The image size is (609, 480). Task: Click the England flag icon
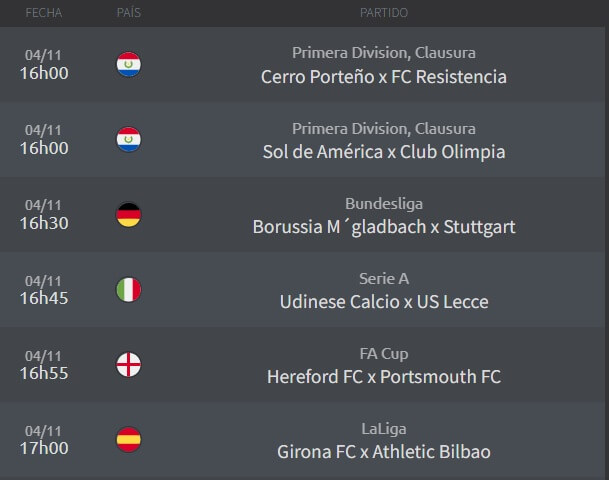129,365
